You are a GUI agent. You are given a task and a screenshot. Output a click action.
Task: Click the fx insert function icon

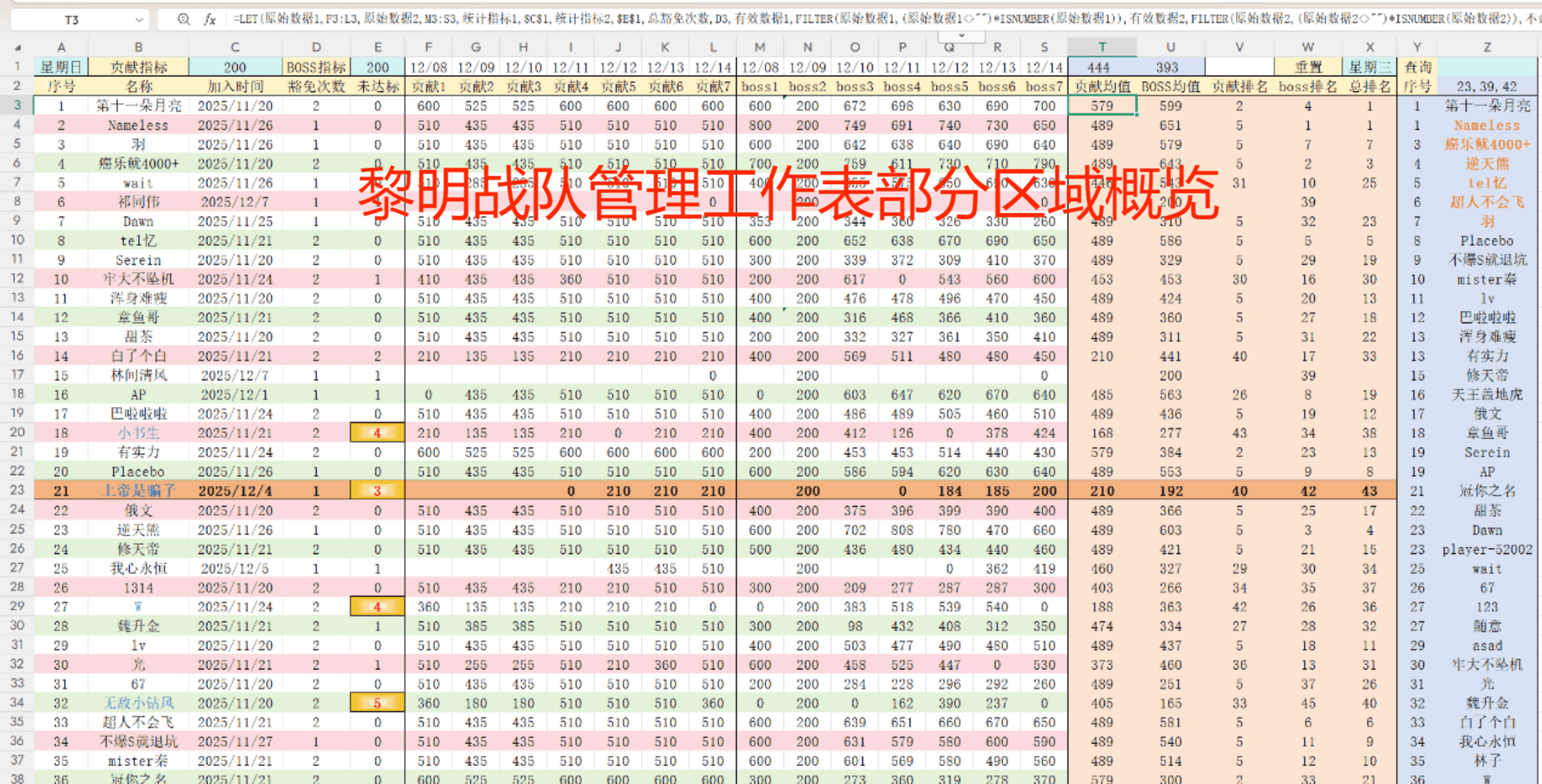210,19
